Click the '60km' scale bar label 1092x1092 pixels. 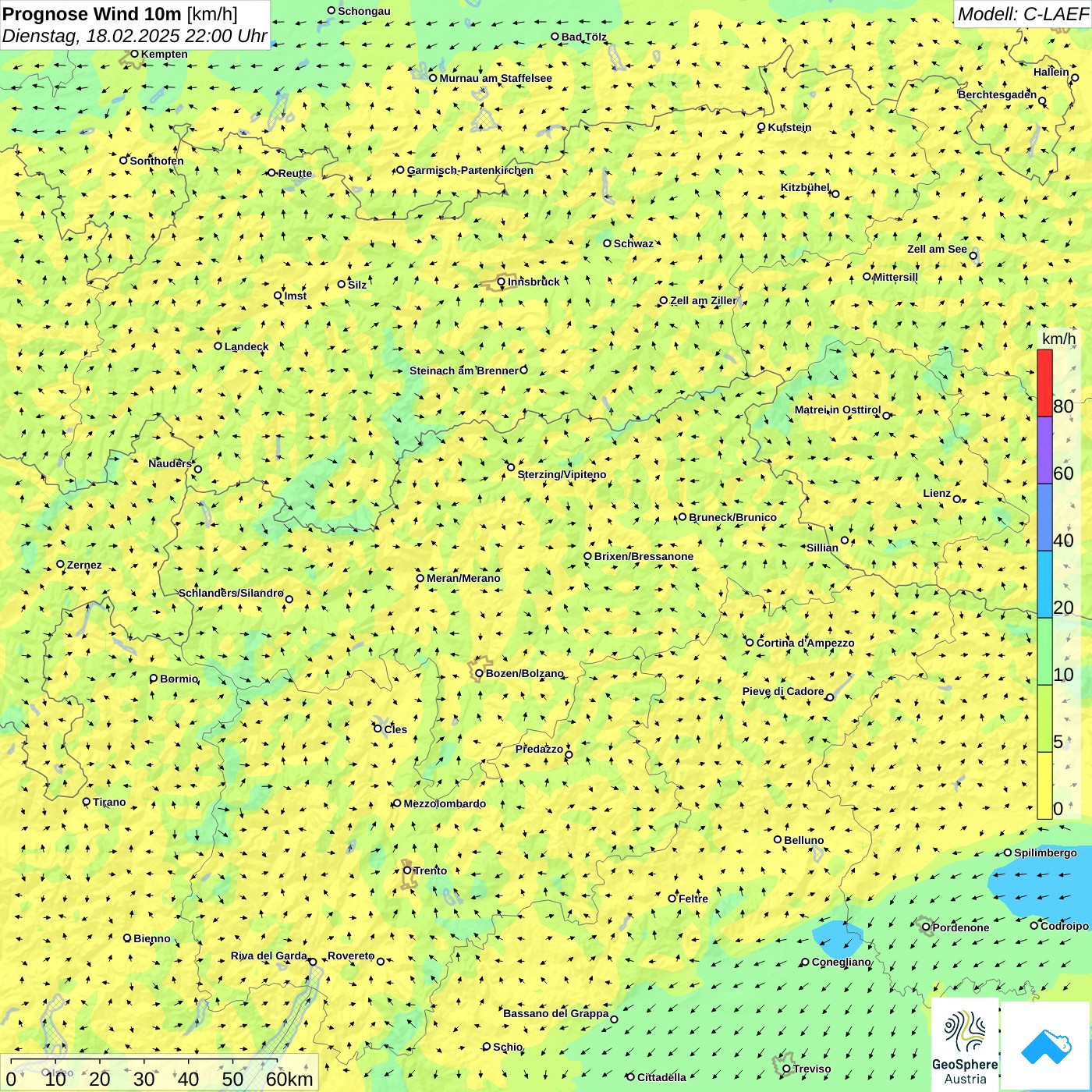289,1080
